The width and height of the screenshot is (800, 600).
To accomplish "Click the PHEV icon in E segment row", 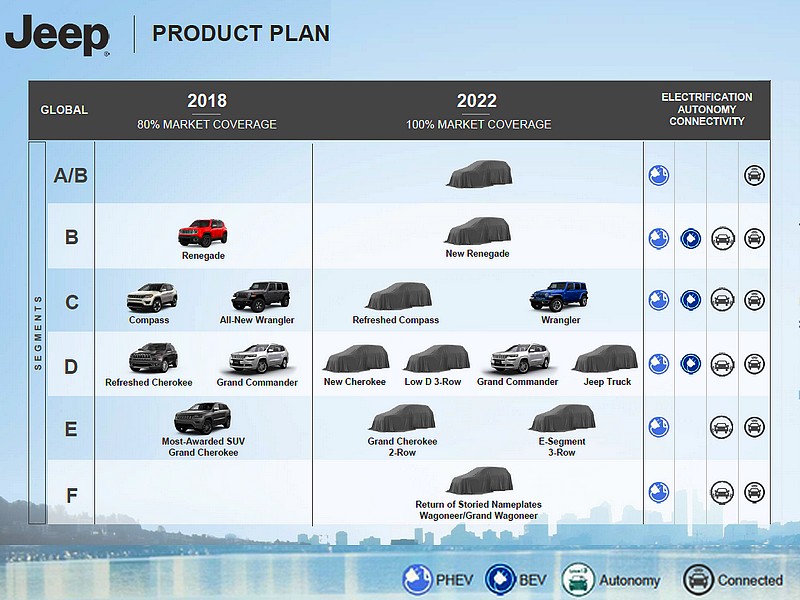I will click(x=659, y=427).
